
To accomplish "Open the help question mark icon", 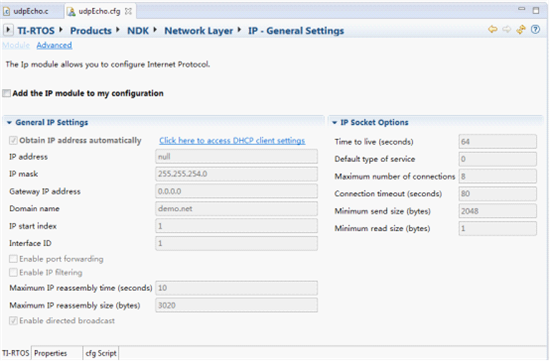I will 535,29.
